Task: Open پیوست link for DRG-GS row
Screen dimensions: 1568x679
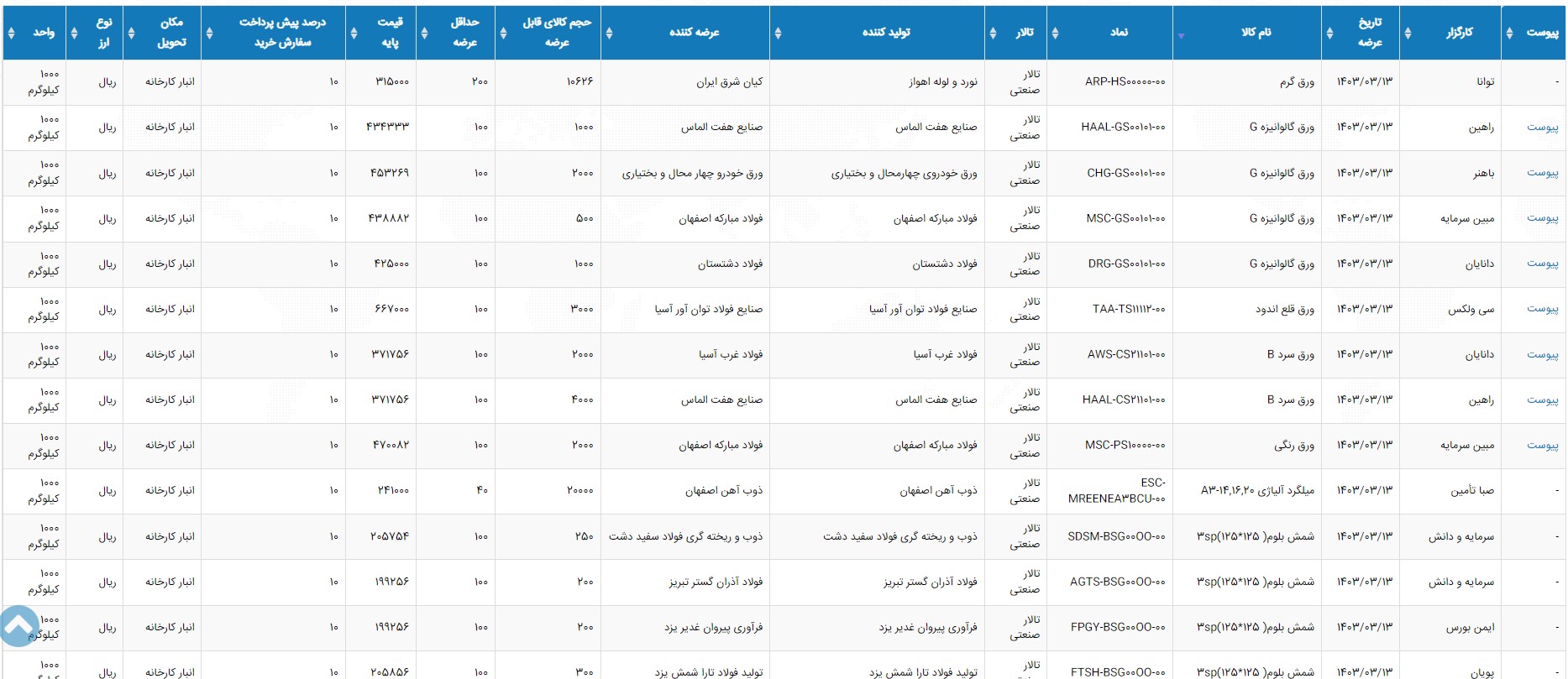Action: coord(1542,264)
